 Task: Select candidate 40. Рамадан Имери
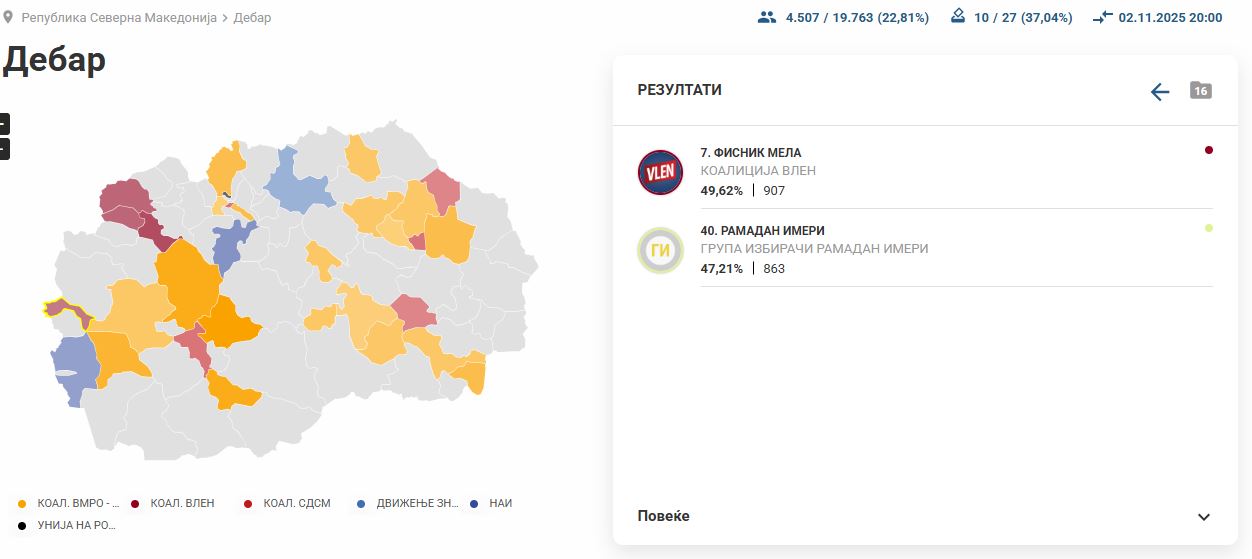pyautogui.click(x=762, y=231)
